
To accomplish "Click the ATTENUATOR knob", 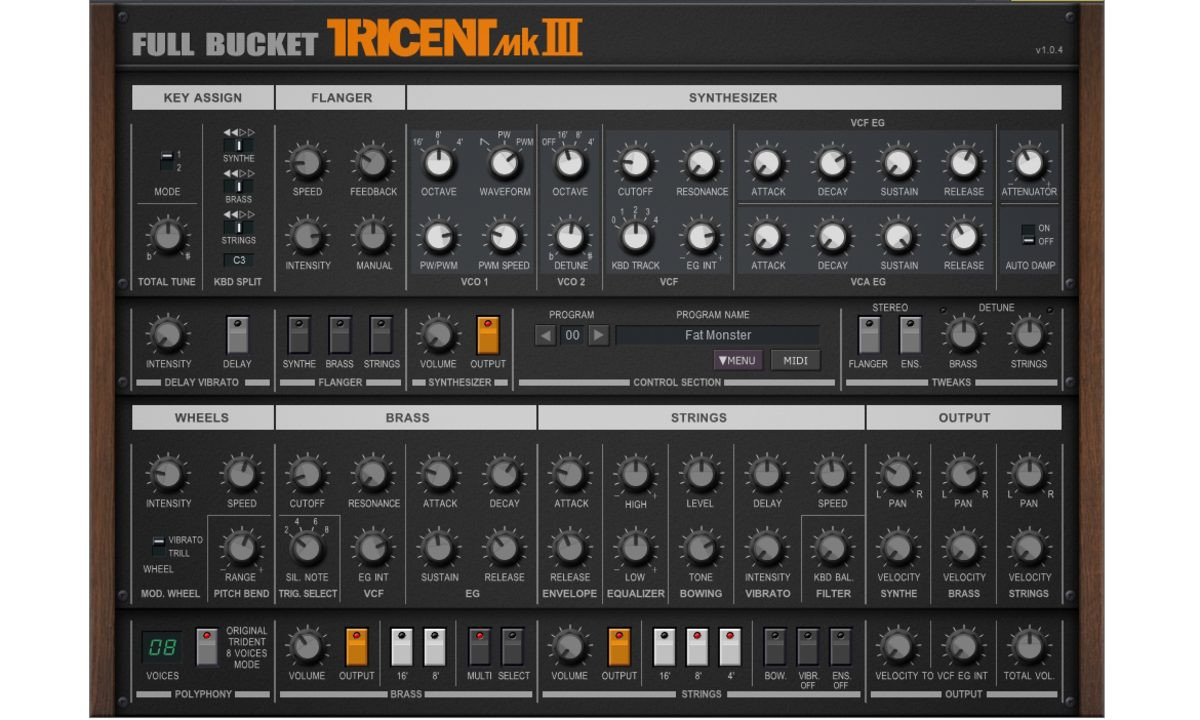I will [1029, 162].
